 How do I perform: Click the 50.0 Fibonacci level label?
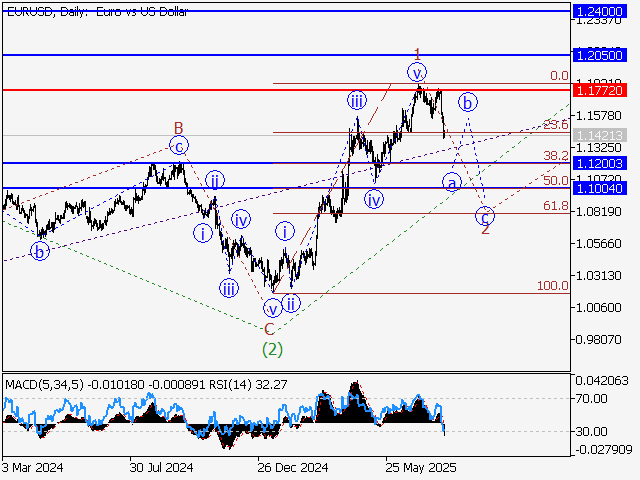(x=555, y=181)
